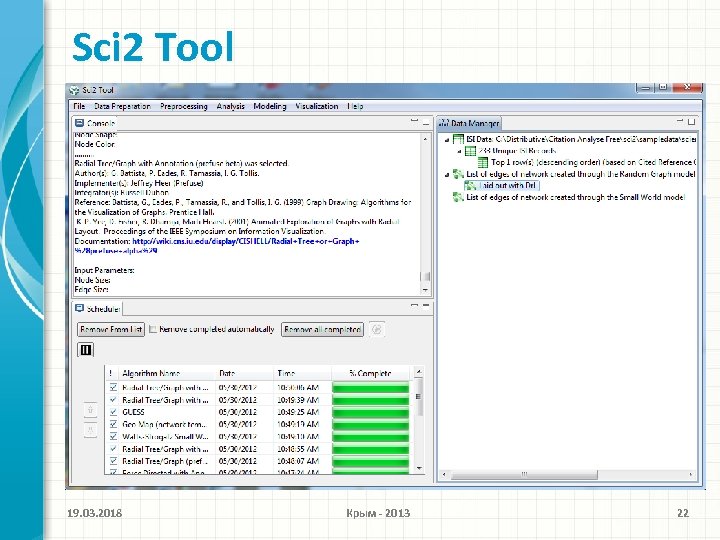Collapse the ISI Data tree node

point(447,140)
